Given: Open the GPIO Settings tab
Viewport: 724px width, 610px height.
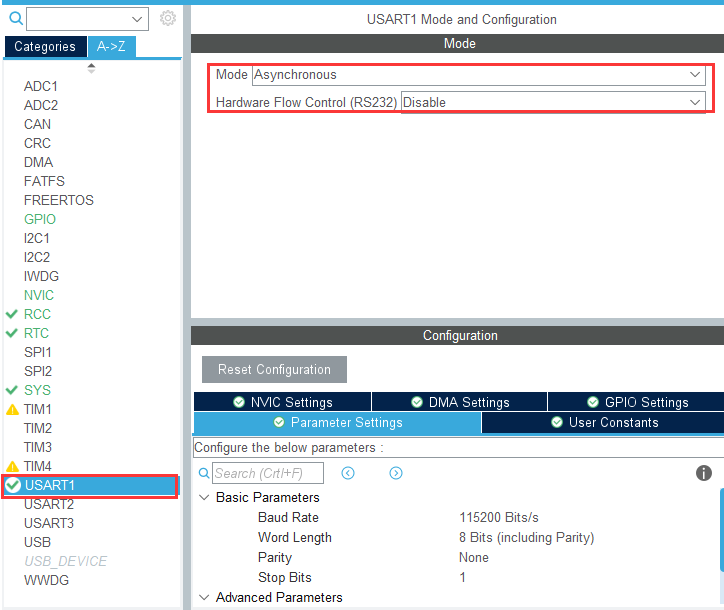Looking at the screenshot, I should [x=637, y=402].
